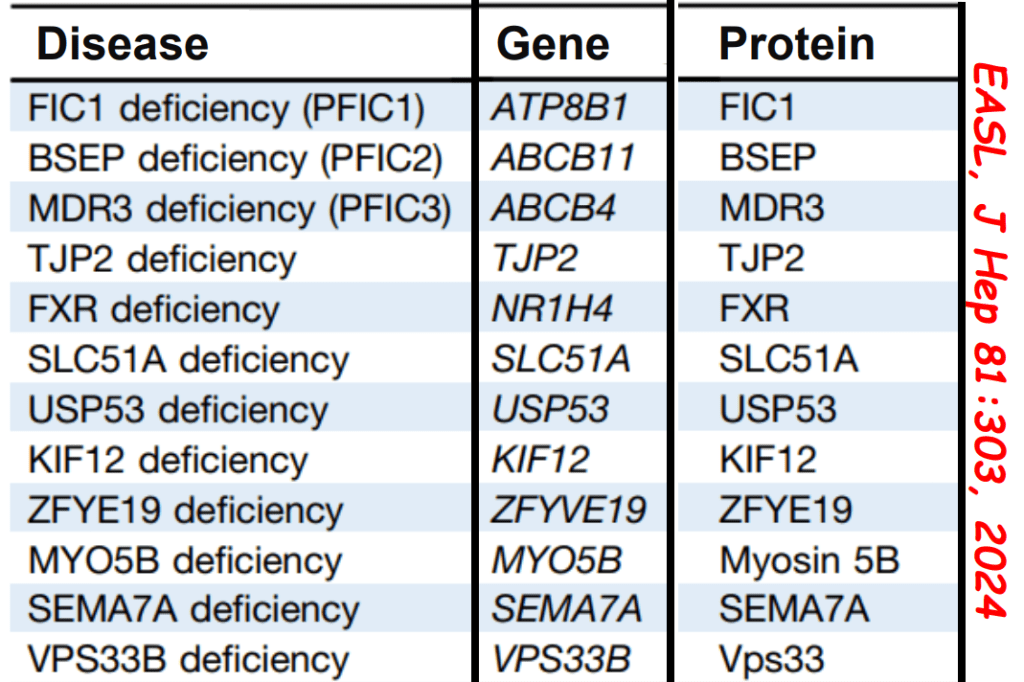Select the FIC1 deficiency (PFIC1) disease cell
Screen dimensions: 1024x682
point(227,108)
